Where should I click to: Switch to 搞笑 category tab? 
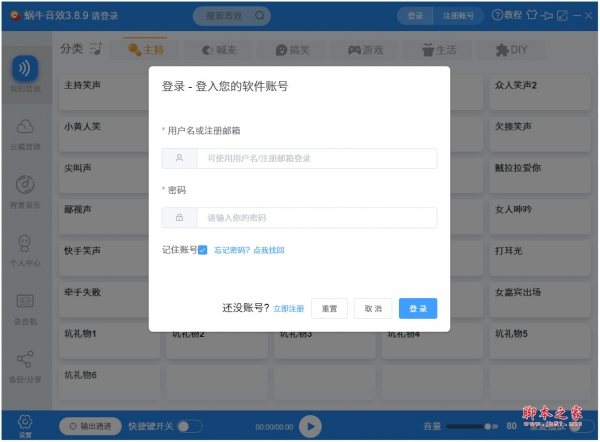pyautogui.click(x=292, y=50)
